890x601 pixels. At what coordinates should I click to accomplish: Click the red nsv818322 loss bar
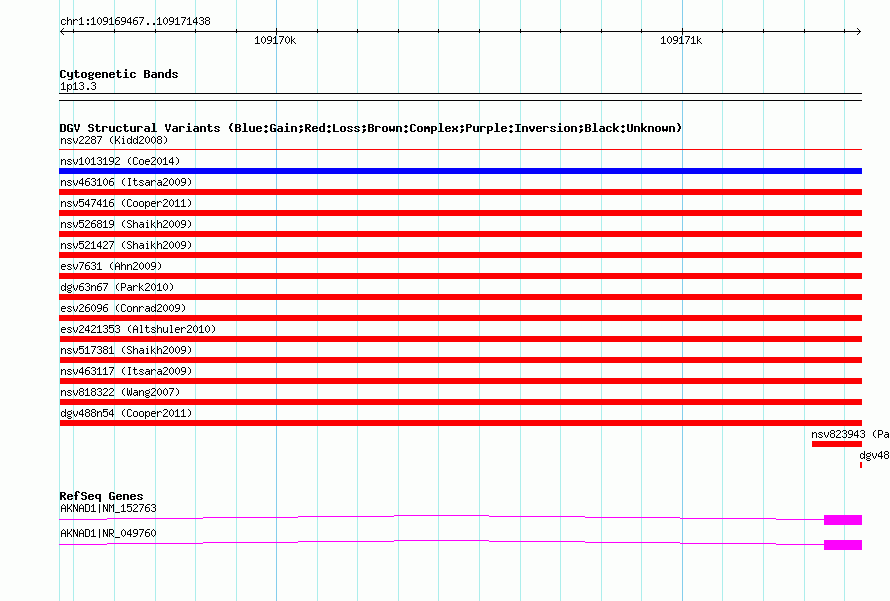(460, 402)
